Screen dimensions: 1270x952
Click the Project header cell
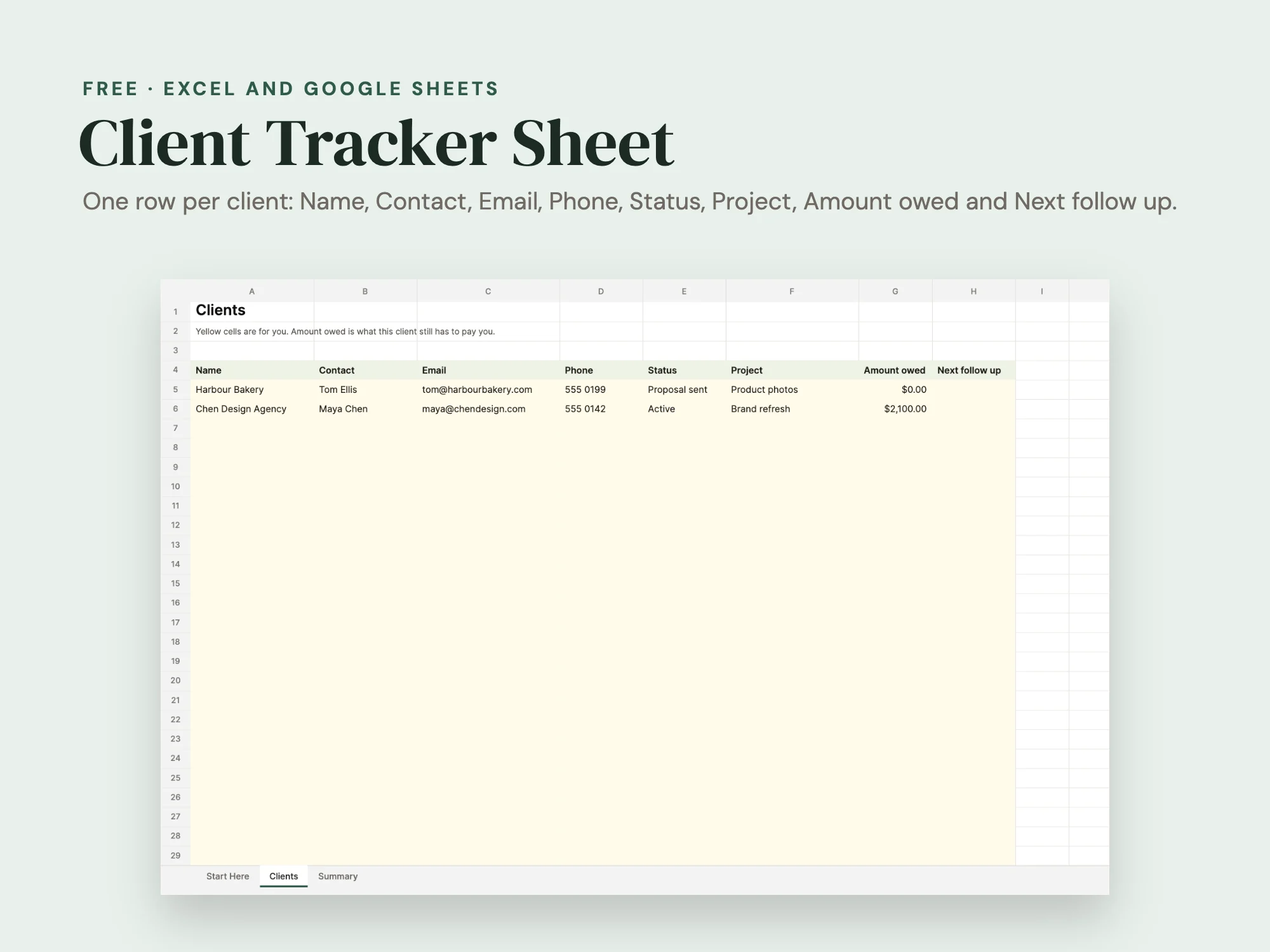tap(792, 370)
